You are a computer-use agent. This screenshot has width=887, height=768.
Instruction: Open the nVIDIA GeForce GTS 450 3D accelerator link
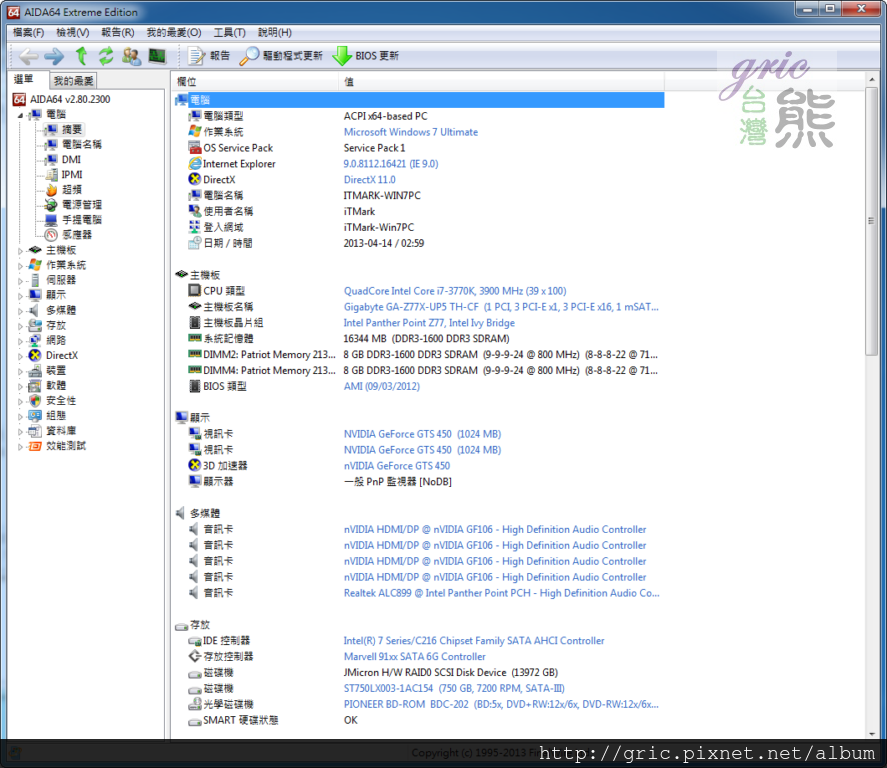coord(397,465)
